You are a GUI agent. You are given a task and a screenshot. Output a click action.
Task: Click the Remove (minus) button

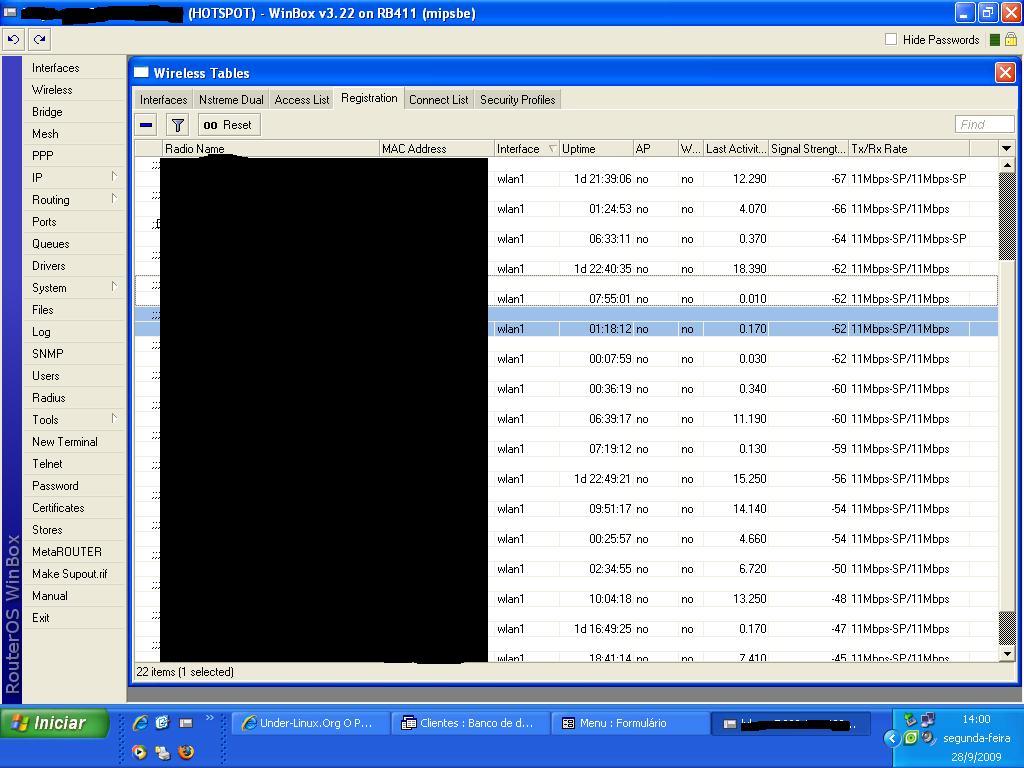[x=146, y=125]
